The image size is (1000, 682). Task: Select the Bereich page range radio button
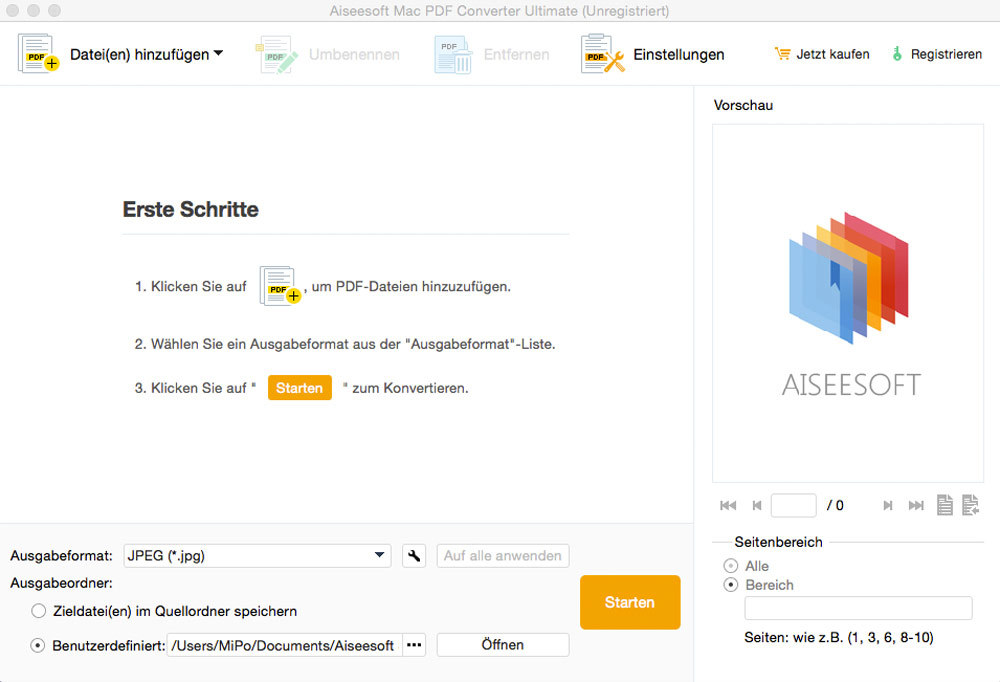(731, 585)
